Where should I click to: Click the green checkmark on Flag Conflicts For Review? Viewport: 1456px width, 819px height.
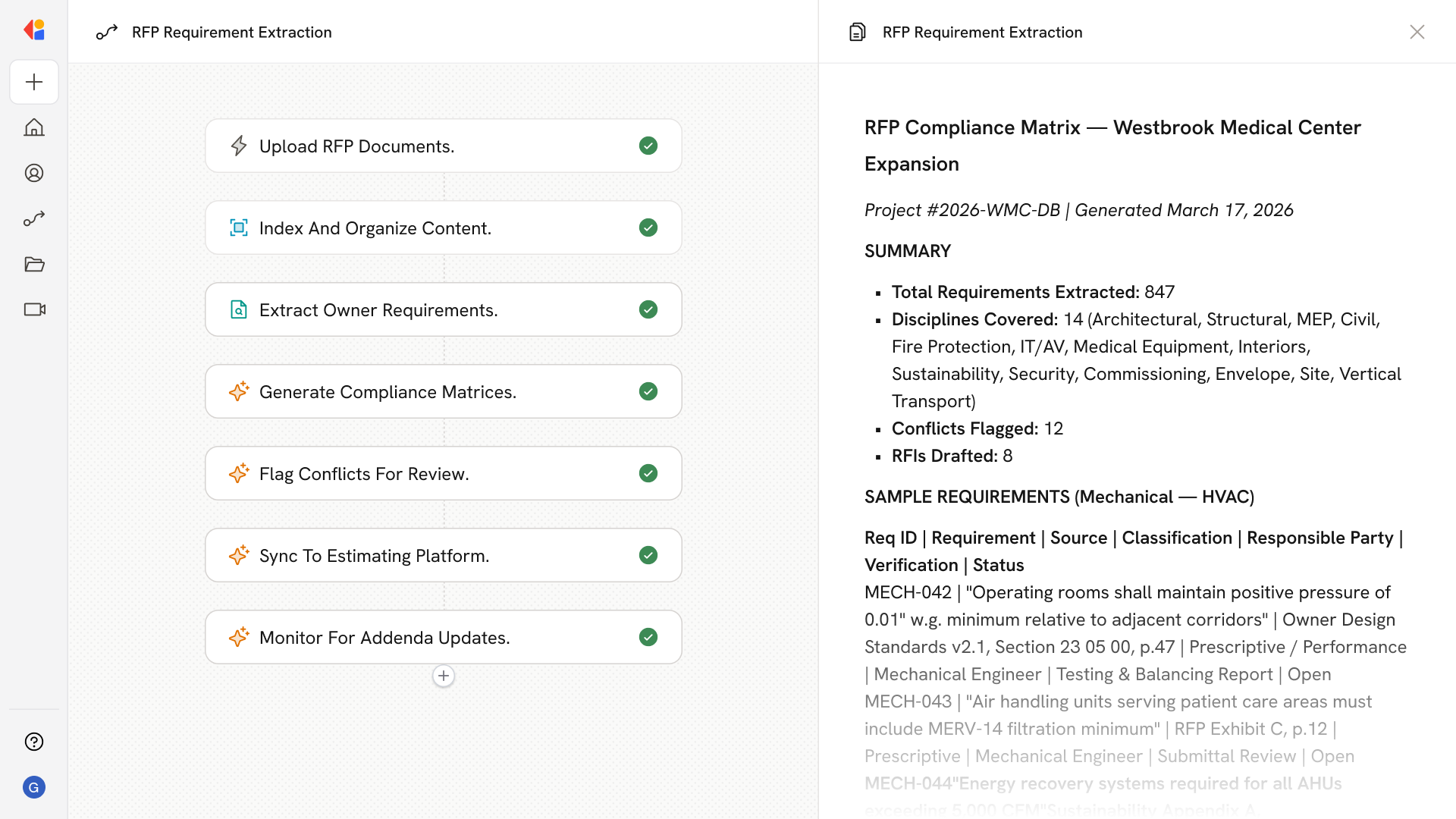(x=648, y=473)
